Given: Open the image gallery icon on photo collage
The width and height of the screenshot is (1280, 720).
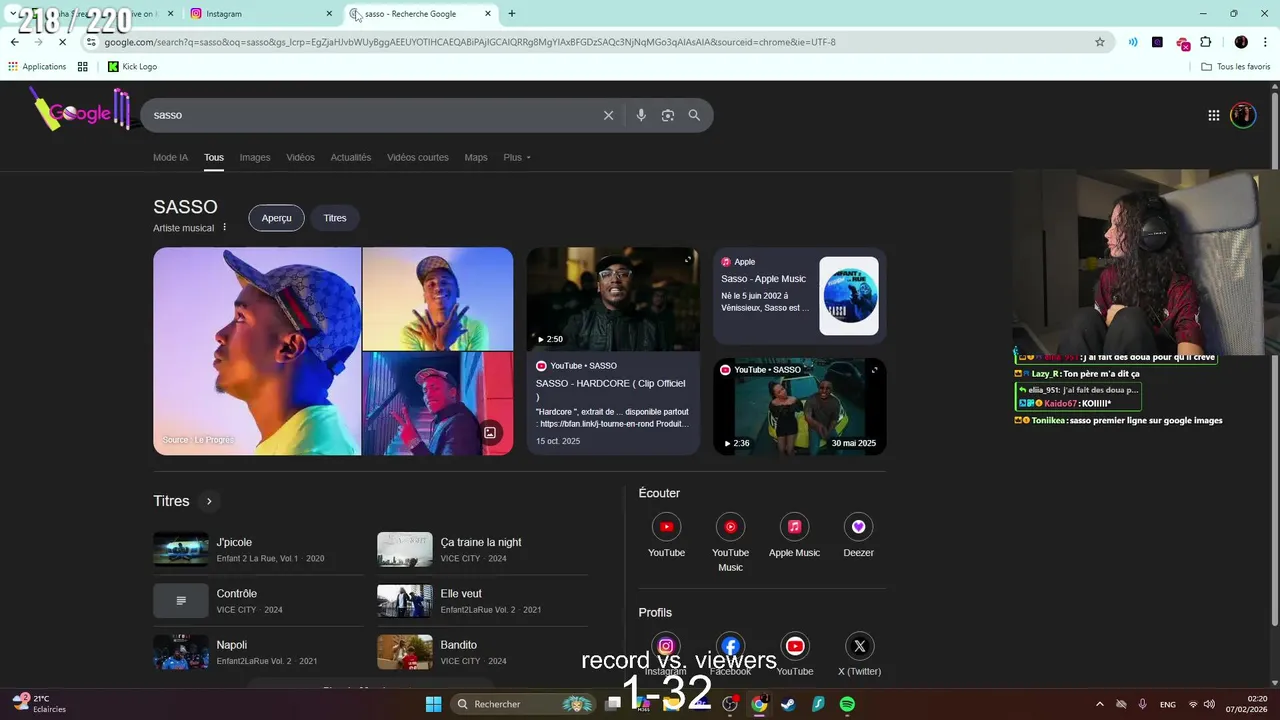Looking at the screenshot, I should point(490,433).
